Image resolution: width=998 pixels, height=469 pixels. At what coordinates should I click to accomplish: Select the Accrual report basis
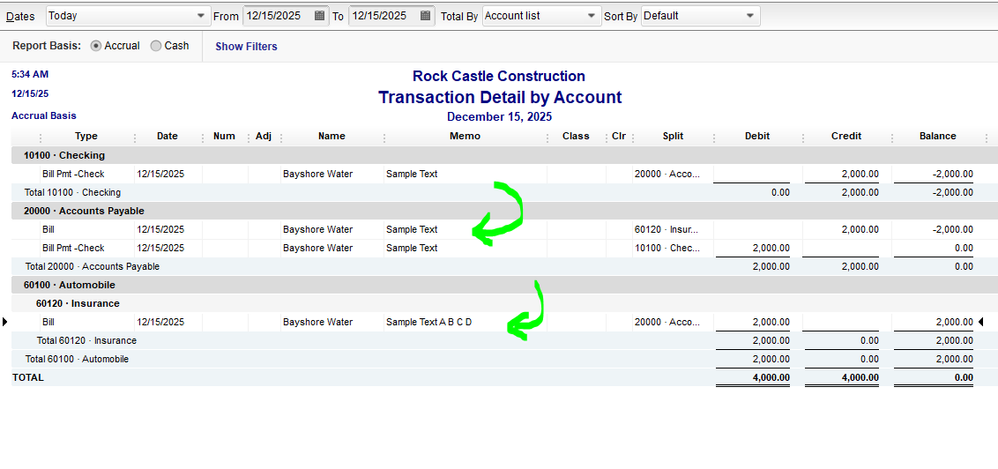(x=96, y=46)
